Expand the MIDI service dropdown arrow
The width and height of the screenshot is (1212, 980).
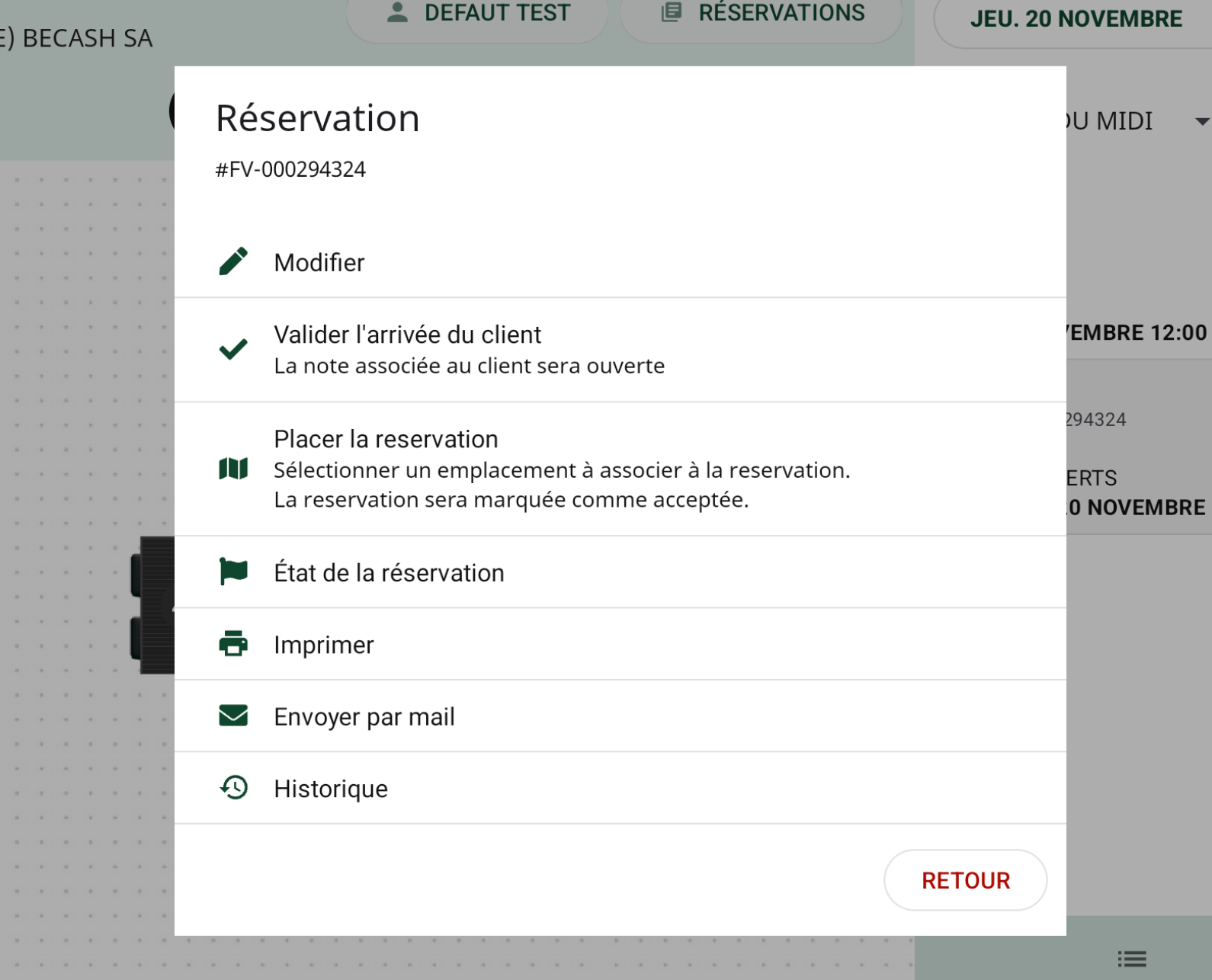[1201, 121]
